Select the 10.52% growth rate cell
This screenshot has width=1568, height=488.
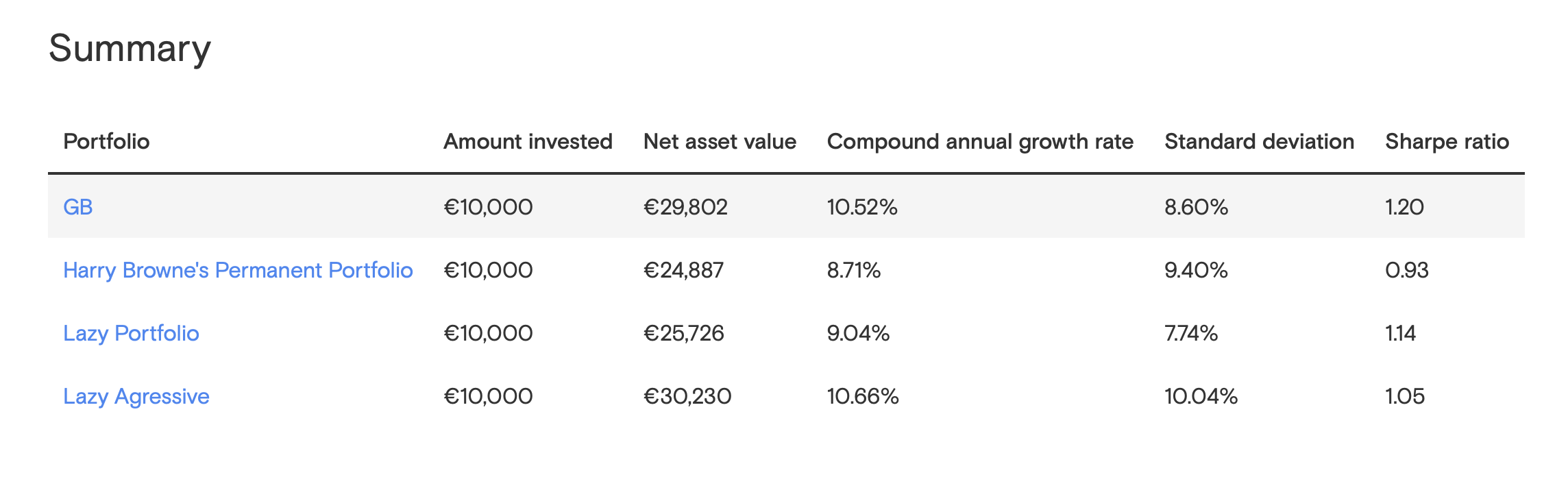click(862, 207)
